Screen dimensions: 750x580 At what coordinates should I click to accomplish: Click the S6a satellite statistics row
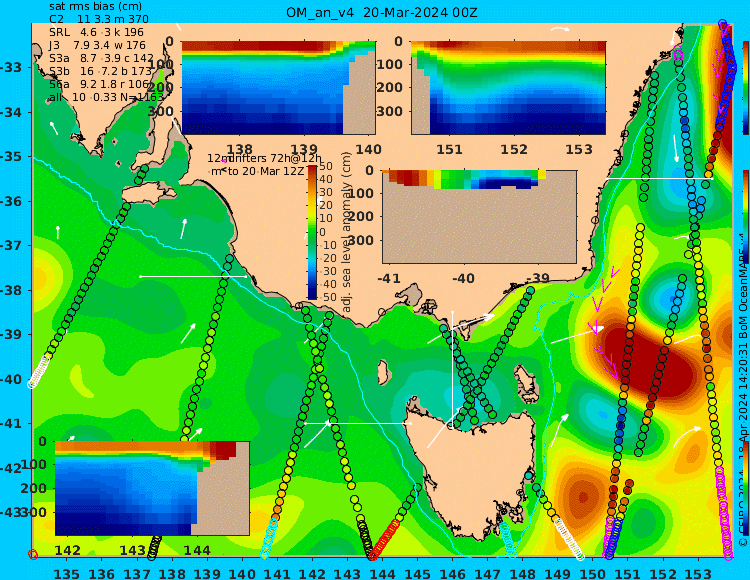99,84
